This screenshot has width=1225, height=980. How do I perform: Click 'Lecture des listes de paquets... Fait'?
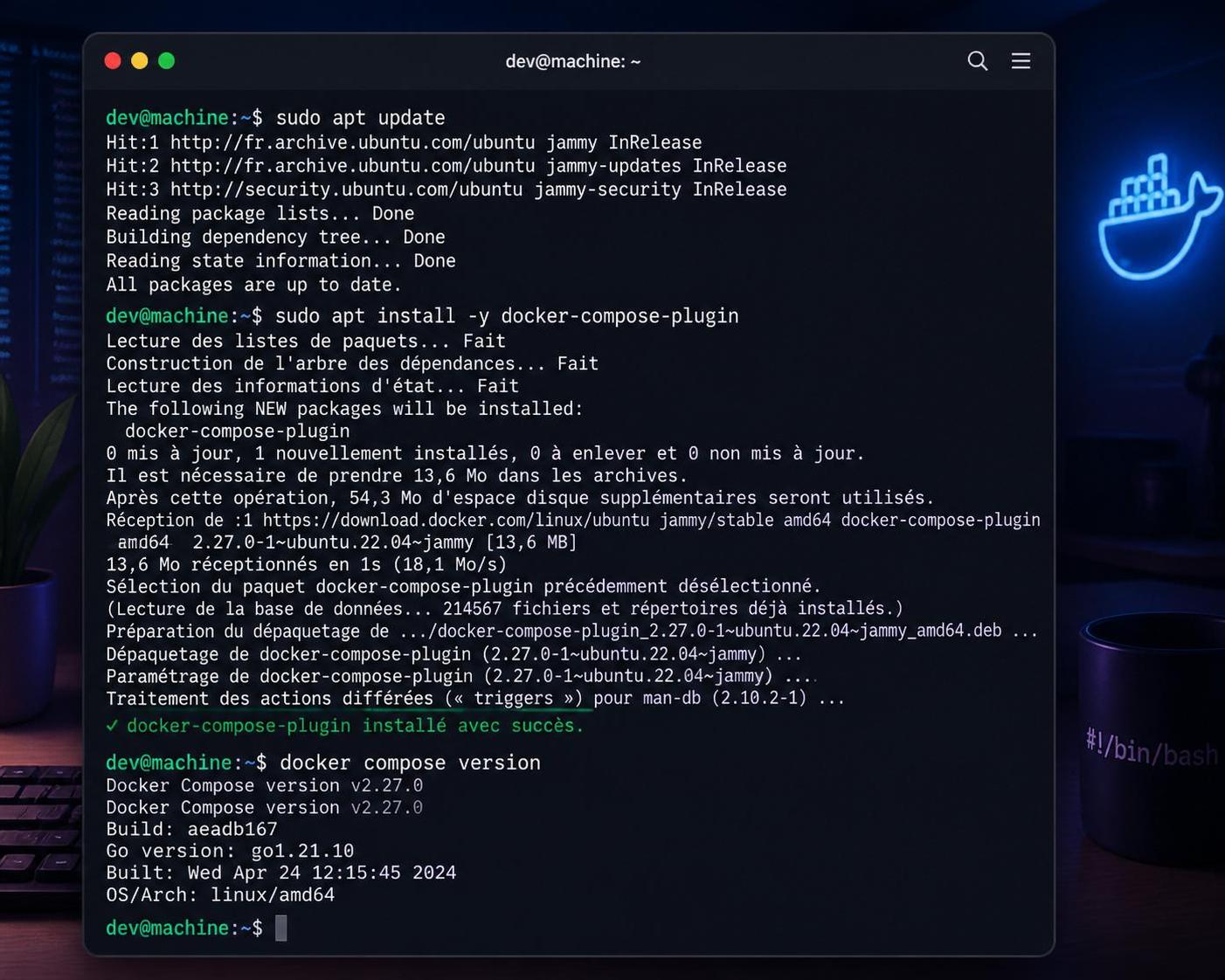coord(306,341)
